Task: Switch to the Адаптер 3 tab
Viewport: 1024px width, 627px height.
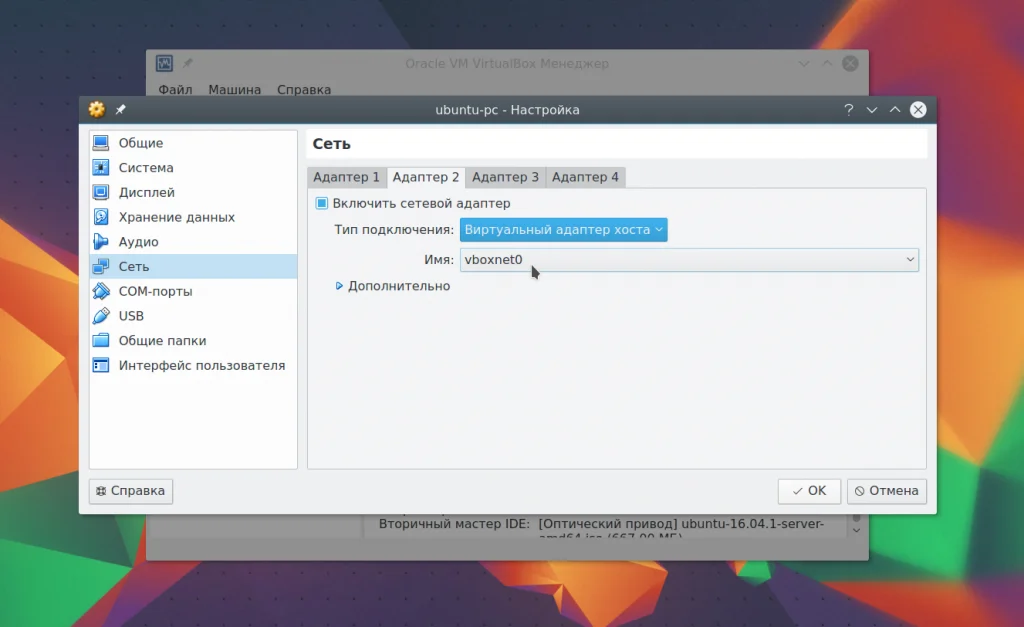Action: (505, 177)
